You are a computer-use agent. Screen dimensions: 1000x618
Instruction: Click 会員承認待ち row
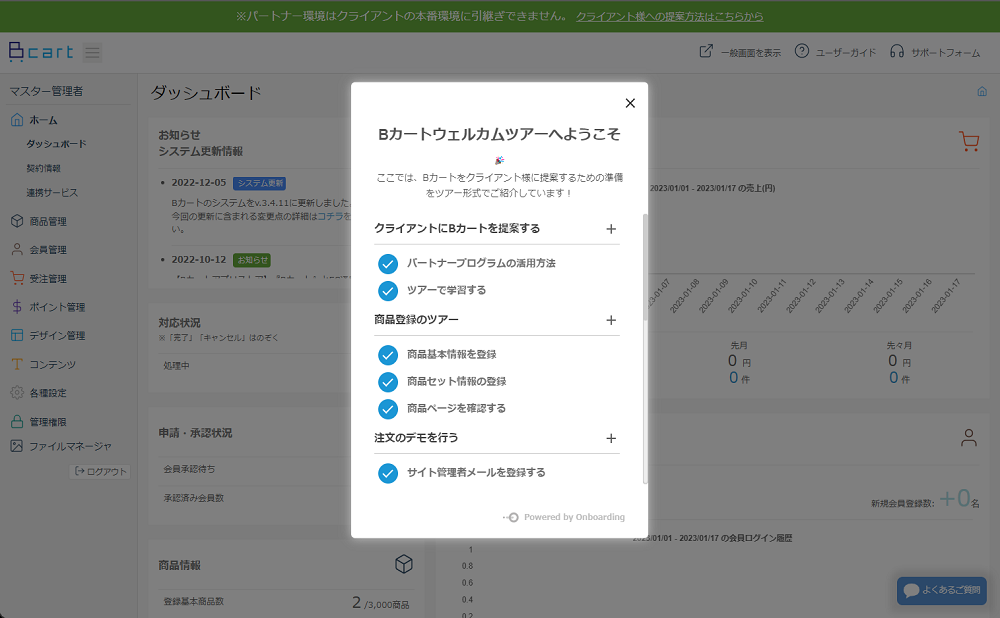[x=255, y=469]
